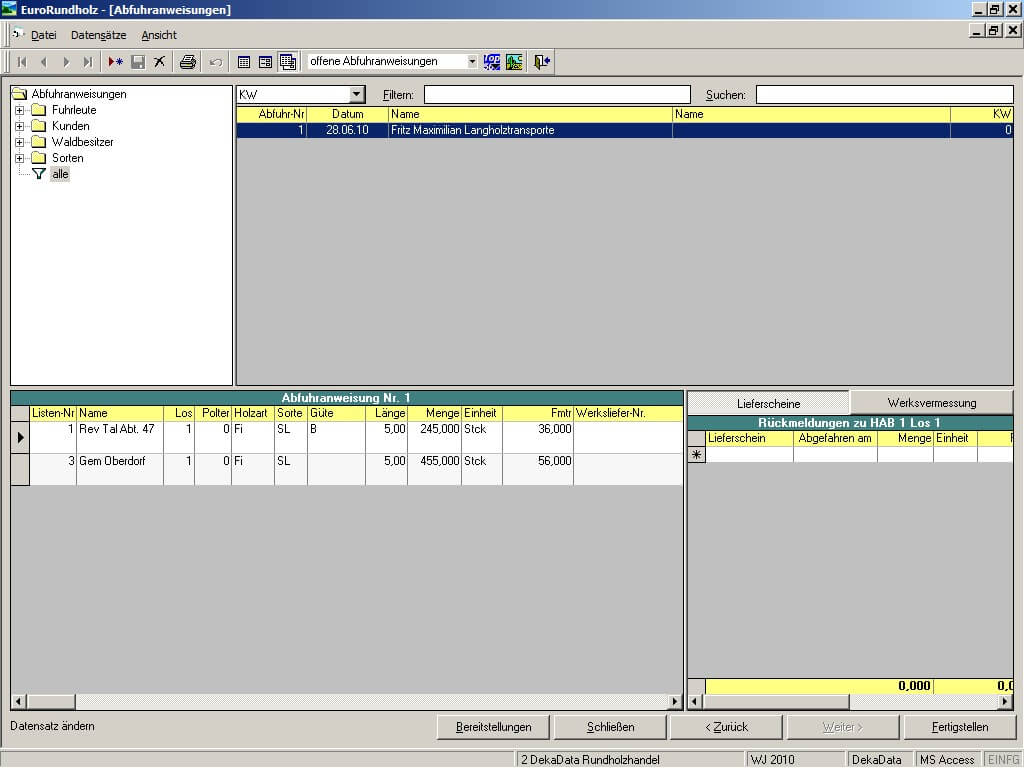Viewport: 1024px width, 768px height.
Task: Exit the form using the door icon
Action: pos(542,62)
